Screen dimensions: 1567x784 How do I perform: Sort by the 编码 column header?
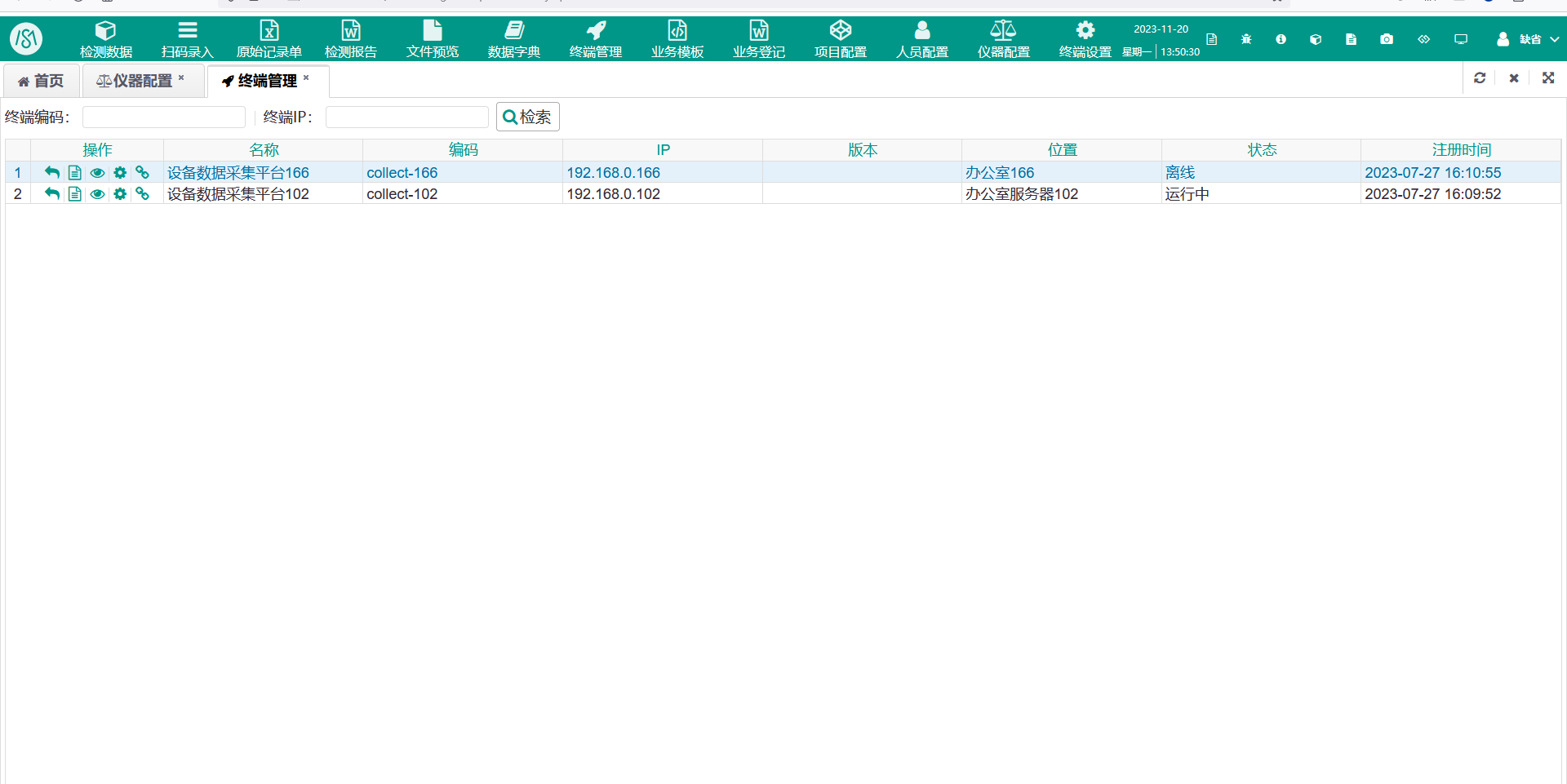tap(464, 150)
